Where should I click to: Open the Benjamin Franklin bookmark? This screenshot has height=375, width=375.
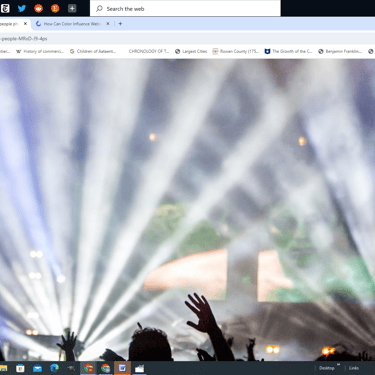(340, 51)
